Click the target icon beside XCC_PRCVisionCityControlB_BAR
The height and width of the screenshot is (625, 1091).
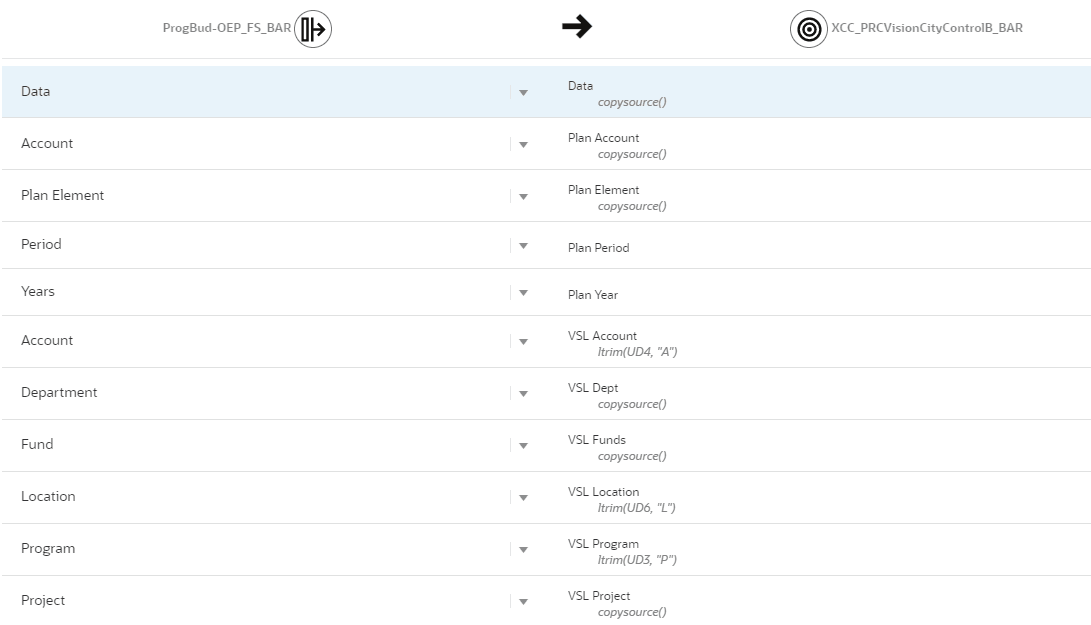coord(809,29)
